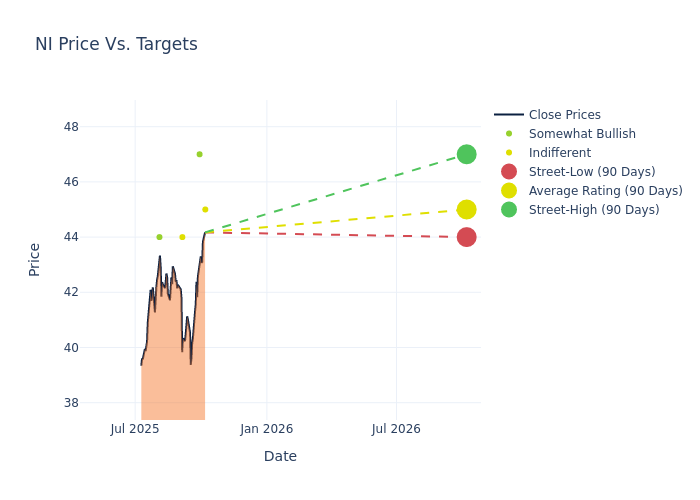The image size is (700, 500).
Task: Click the Somewhat Bullish dot at 47
Action: coord(199,154)
